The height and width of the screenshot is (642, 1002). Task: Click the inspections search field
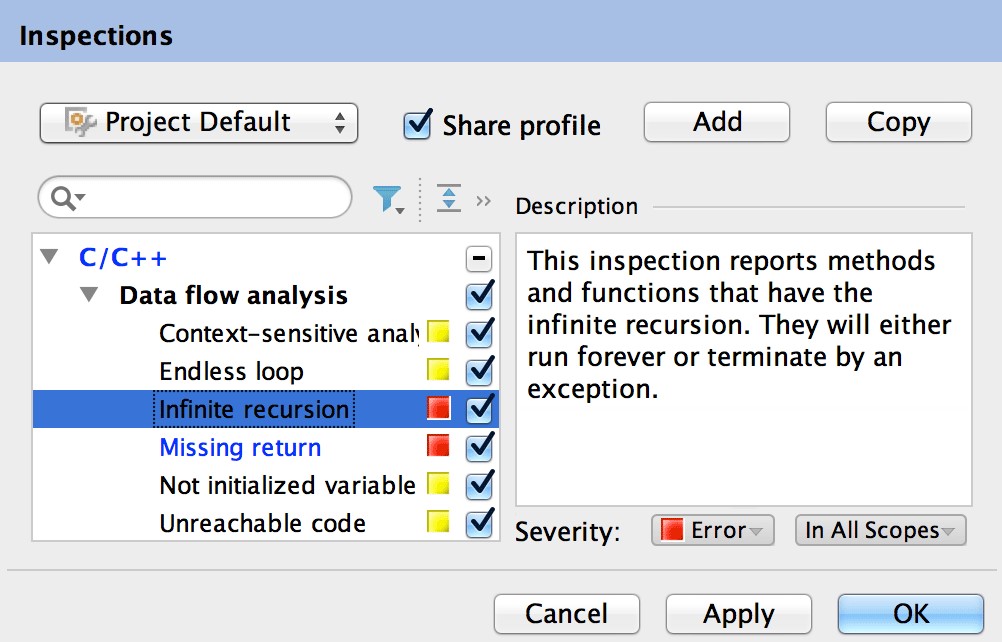point(210,199)
